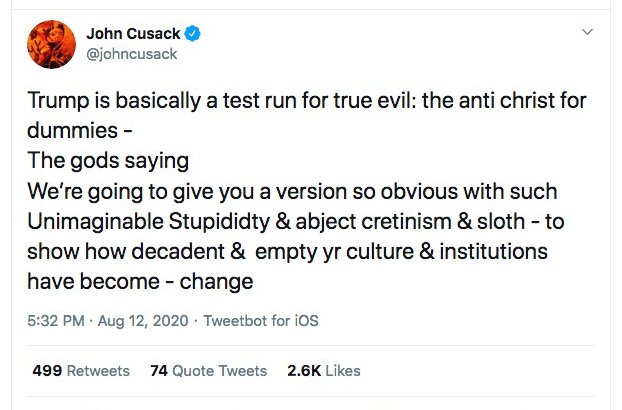
Task: Open the tweet options chevron menu
Action: (x=588, y=32)
